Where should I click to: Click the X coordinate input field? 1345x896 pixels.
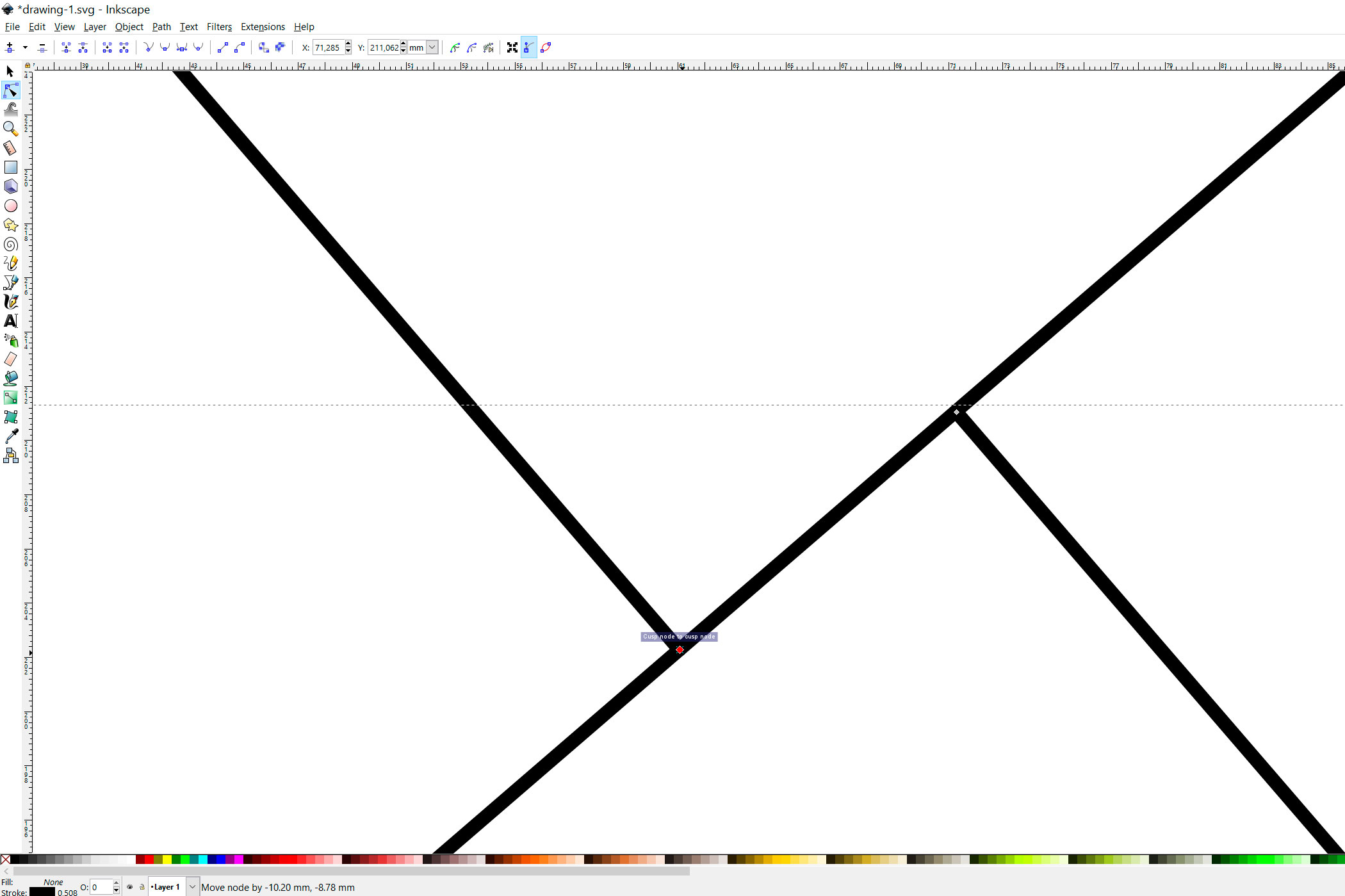[x=328, y=47]
